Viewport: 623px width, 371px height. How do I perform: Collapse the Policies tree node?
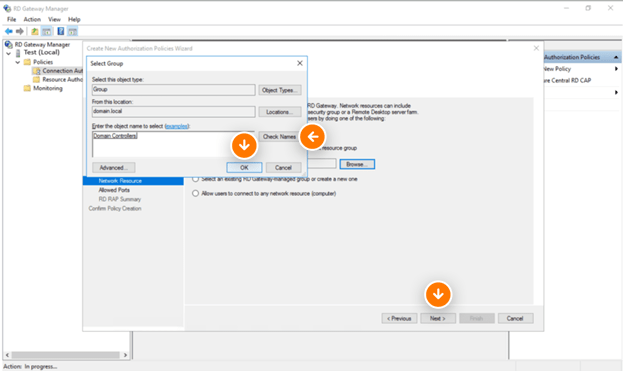[x=18, y=62]
